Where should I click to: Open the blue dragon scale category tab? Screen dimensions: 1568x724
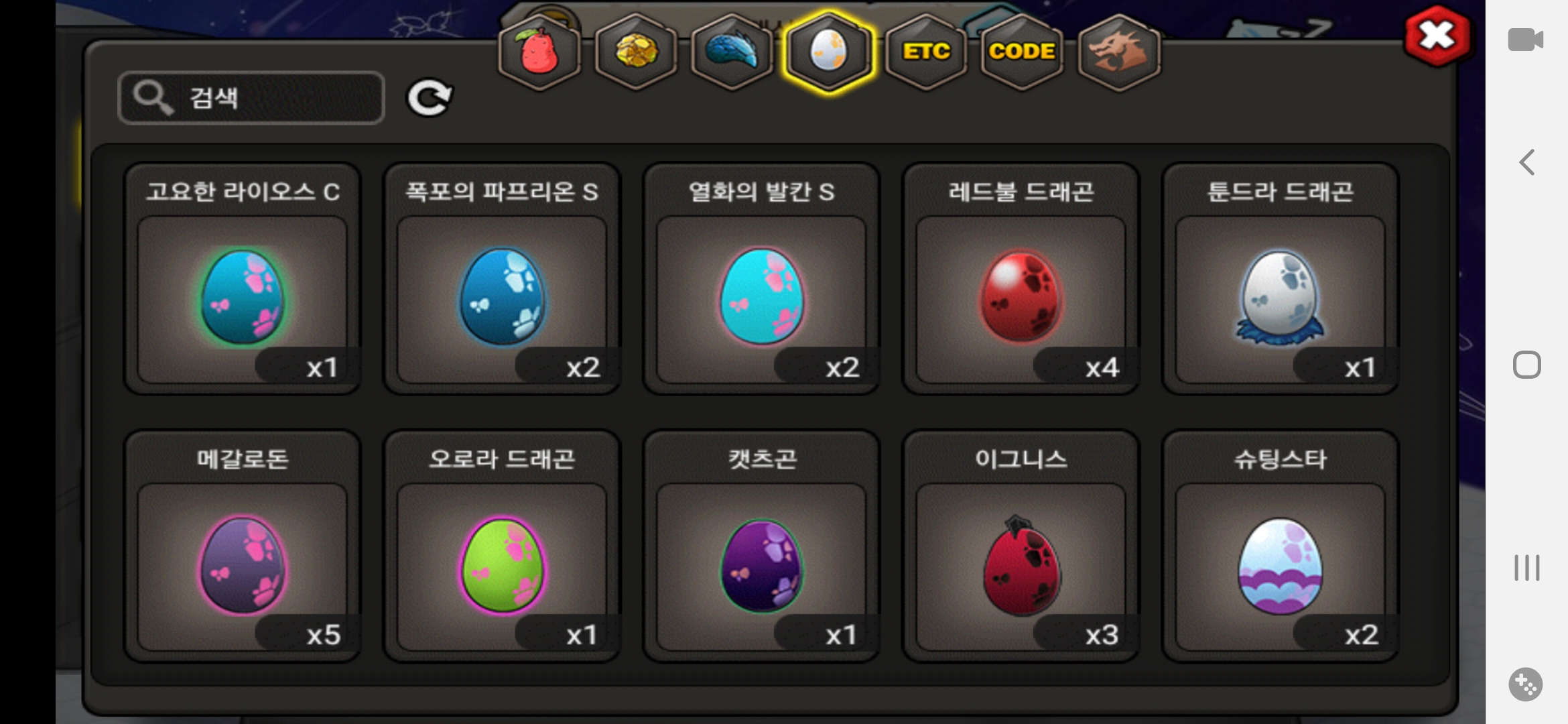point(732,52)
